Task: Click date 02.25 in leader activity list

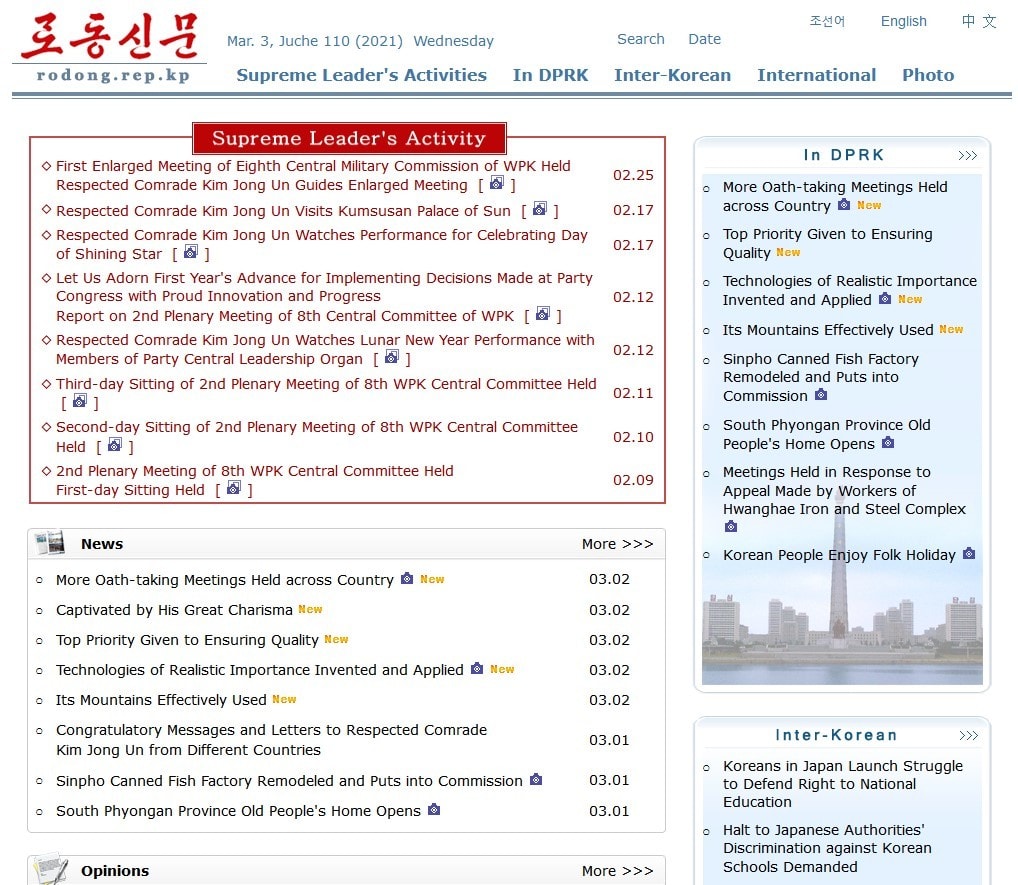Action: 633,175
